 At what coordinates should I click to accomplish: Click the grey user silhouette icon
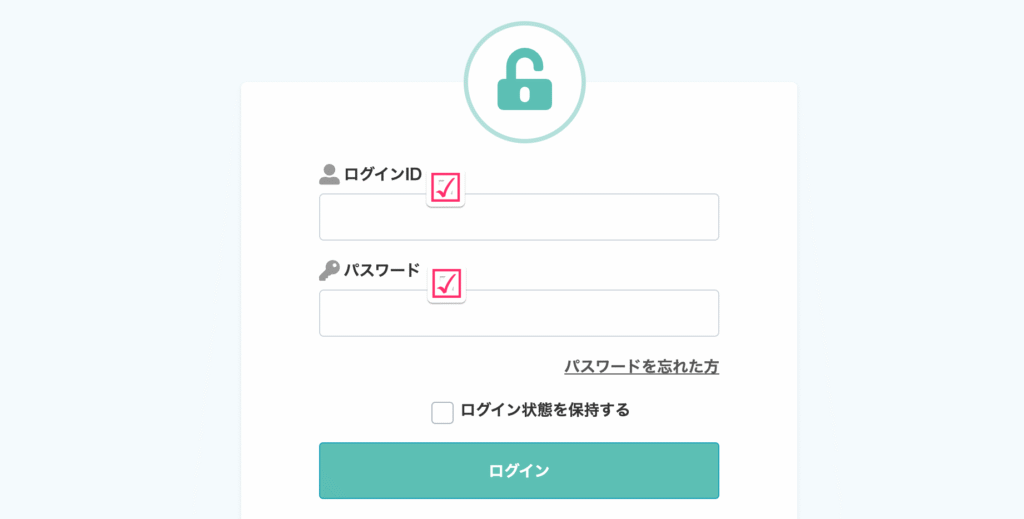[x=329, y=174]
